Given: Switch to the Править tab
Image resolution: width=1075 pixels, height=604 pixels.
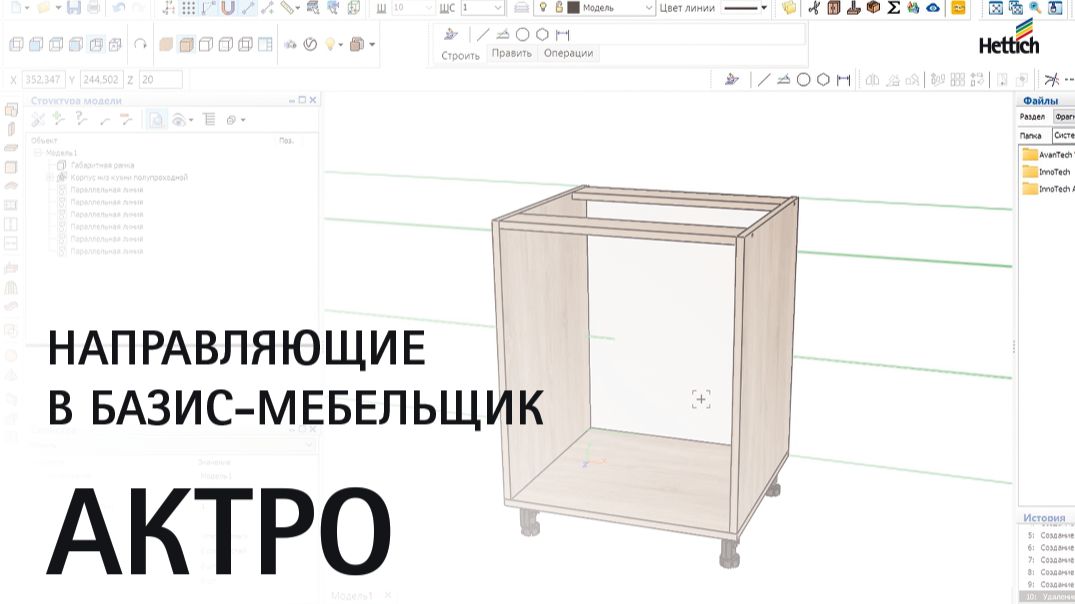Looking at the screenshot, I should (x=511, y=53).
